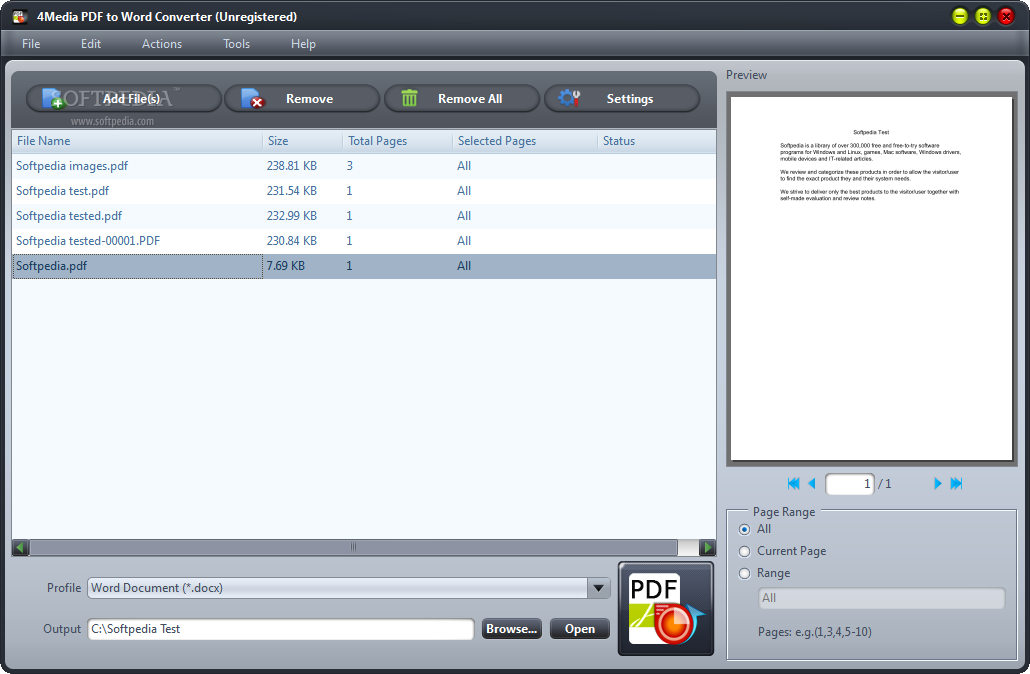Click Selected Pages cell for Softpedia images.pdf
1030x674 pixels.
(464, 166)
